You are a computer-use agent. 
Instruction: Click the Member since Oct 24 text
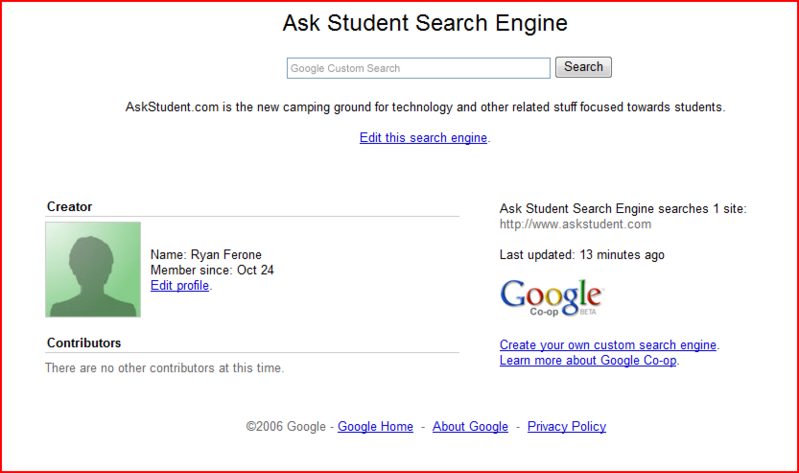pos(212,270)
